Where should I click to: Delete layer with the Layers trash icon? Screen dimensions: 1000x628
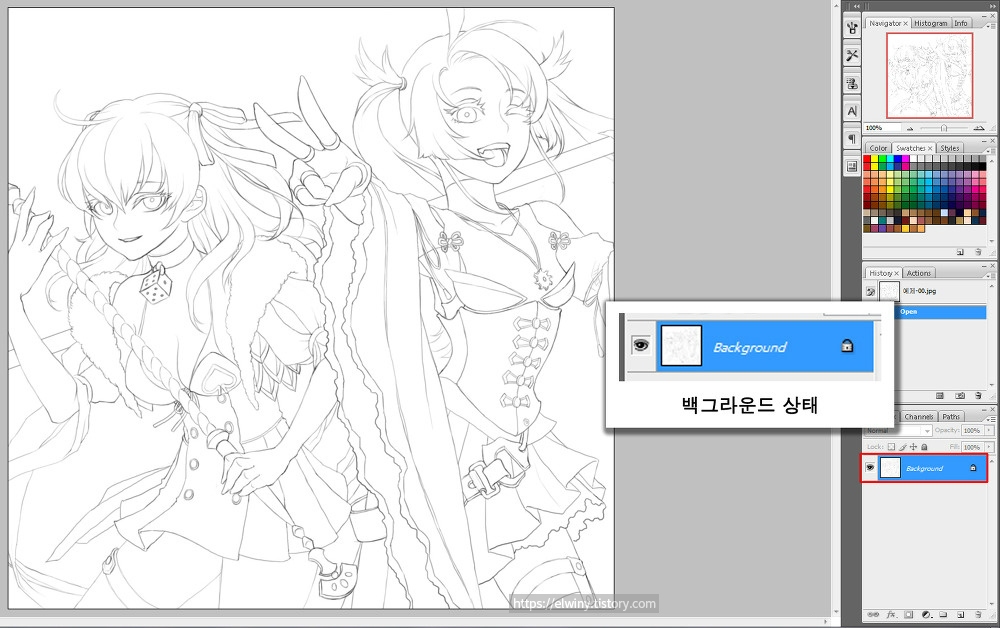coord(978,615)
